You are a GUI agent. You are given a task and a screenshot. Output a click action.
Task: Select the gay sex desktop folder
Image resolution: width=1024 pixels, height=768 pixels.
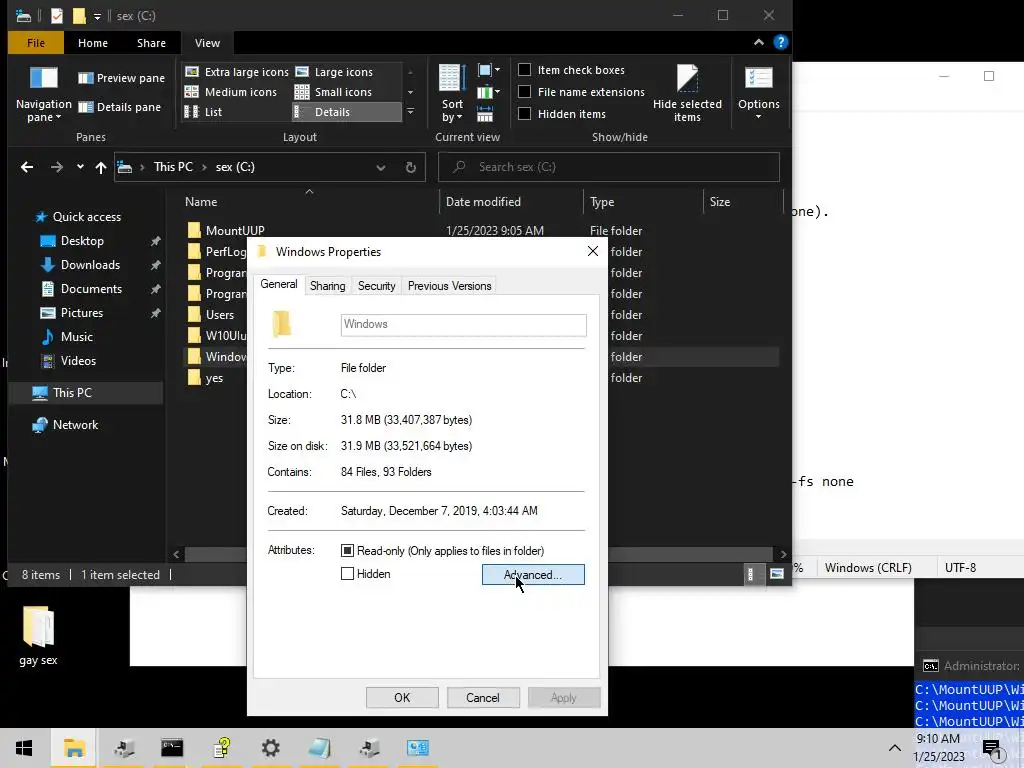tap(39, 635)
